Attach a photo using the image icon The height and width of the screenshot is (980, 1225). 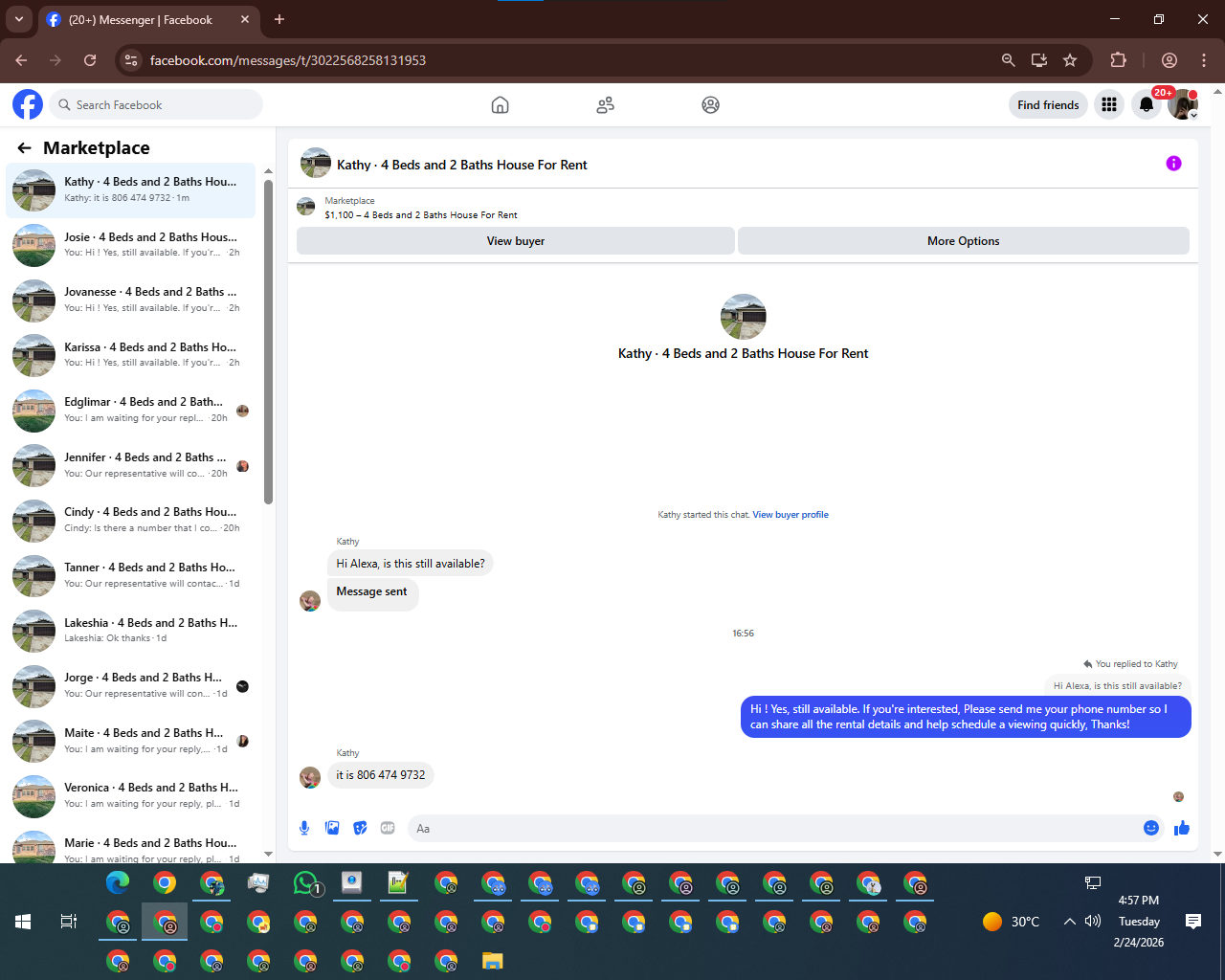pos(332,828)
